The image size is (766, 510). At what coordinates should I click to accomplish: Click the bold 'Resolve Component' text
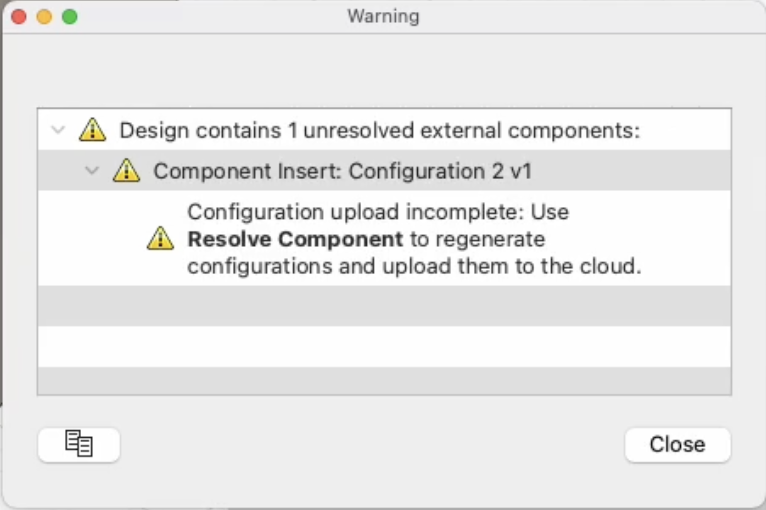click(x=295, y=239)
